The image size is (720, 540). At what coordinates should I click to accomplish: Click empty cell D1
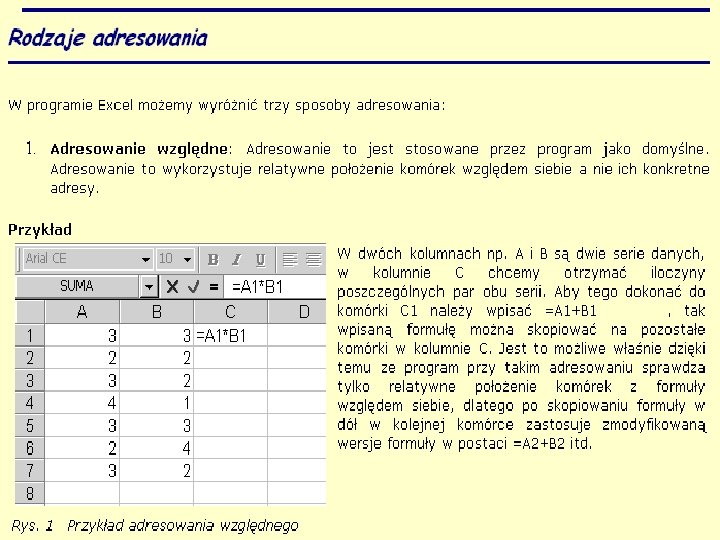[x=297, y=335]
